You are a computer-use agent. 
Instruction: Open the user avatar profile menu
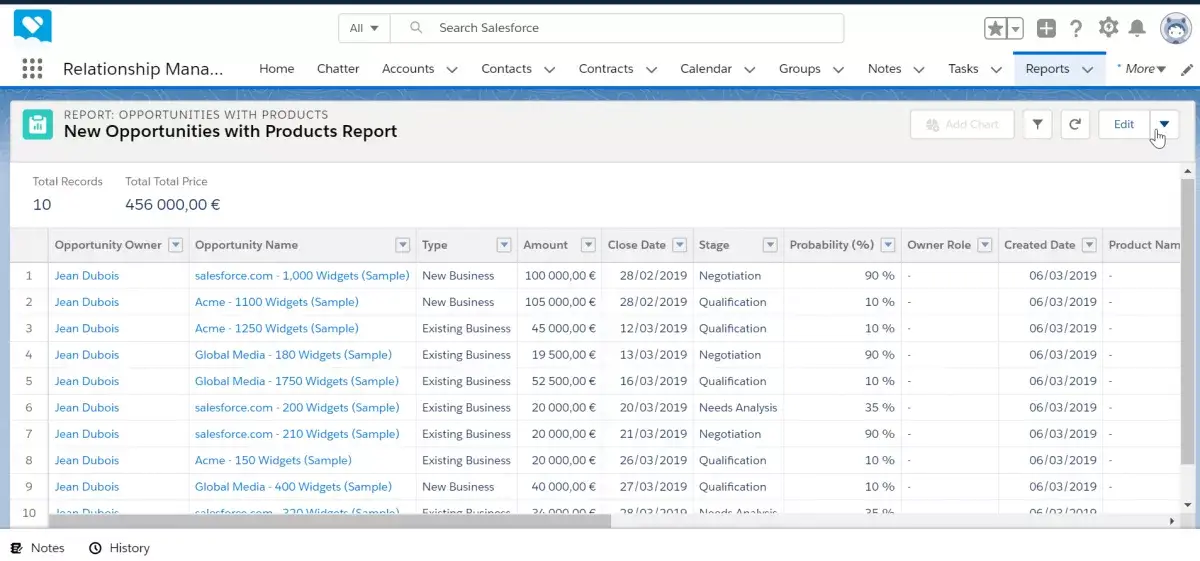(1175, 28)
